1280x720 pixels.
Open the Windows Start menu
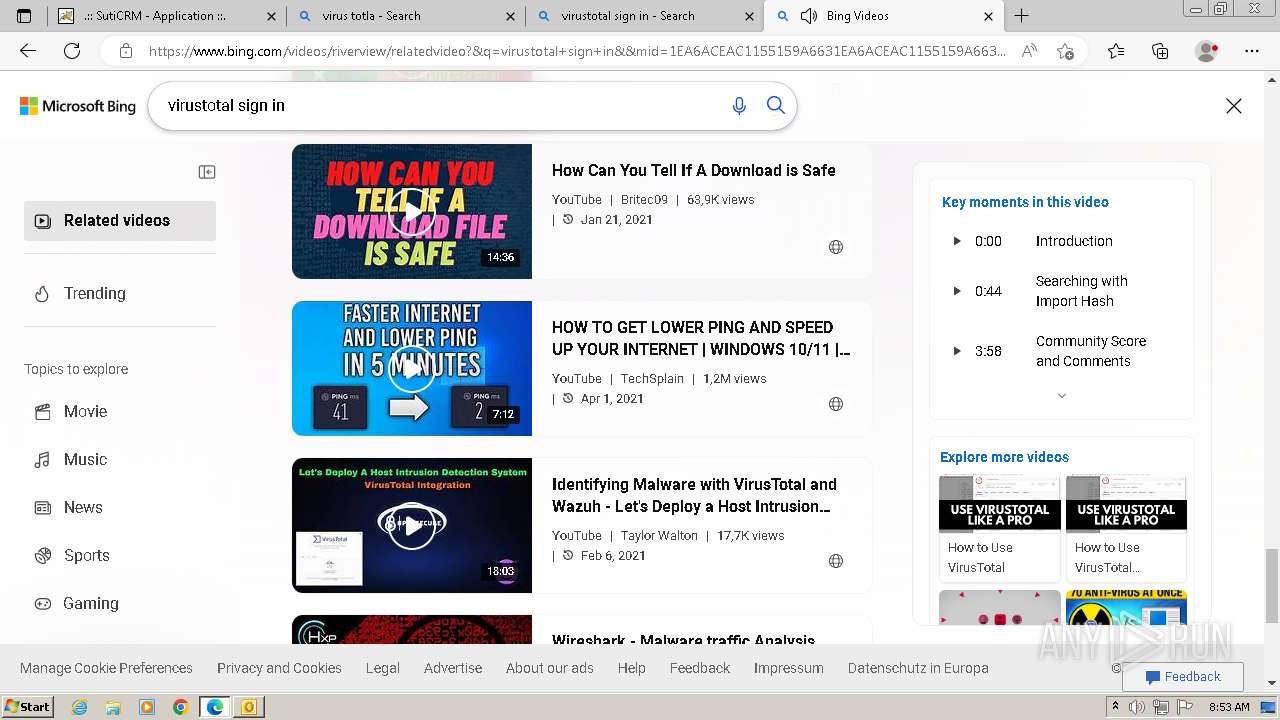coord(27,707)
